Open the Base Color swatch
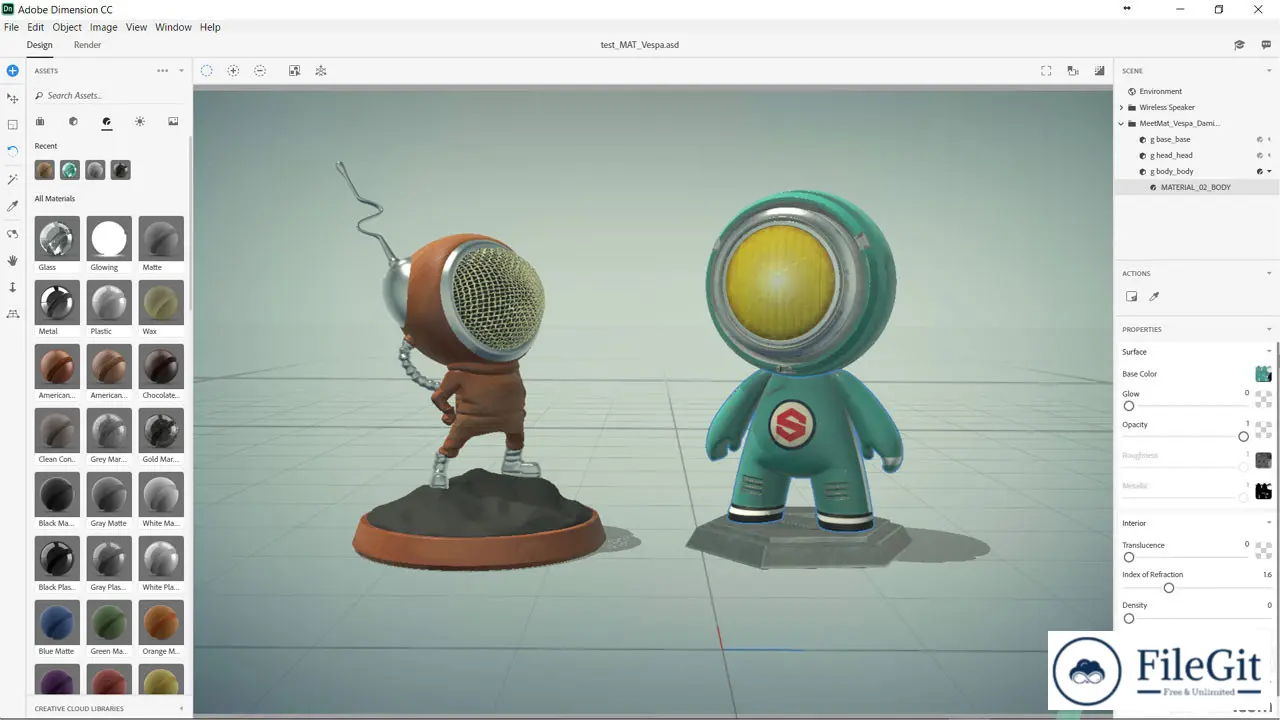Screen dimensions: 1280x720 click(1264, 374)
